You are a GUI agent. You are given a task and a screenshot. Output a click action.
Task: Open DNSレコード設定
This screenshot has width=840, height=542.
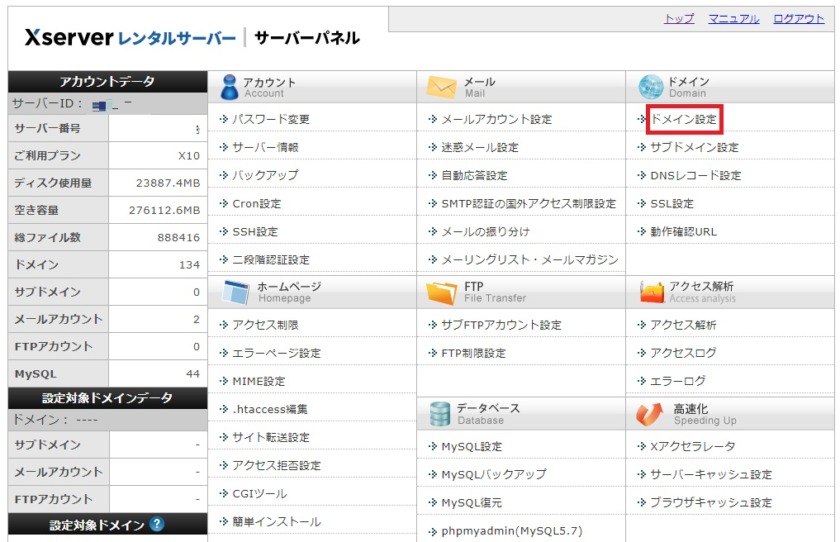click(x=695, y=175)
